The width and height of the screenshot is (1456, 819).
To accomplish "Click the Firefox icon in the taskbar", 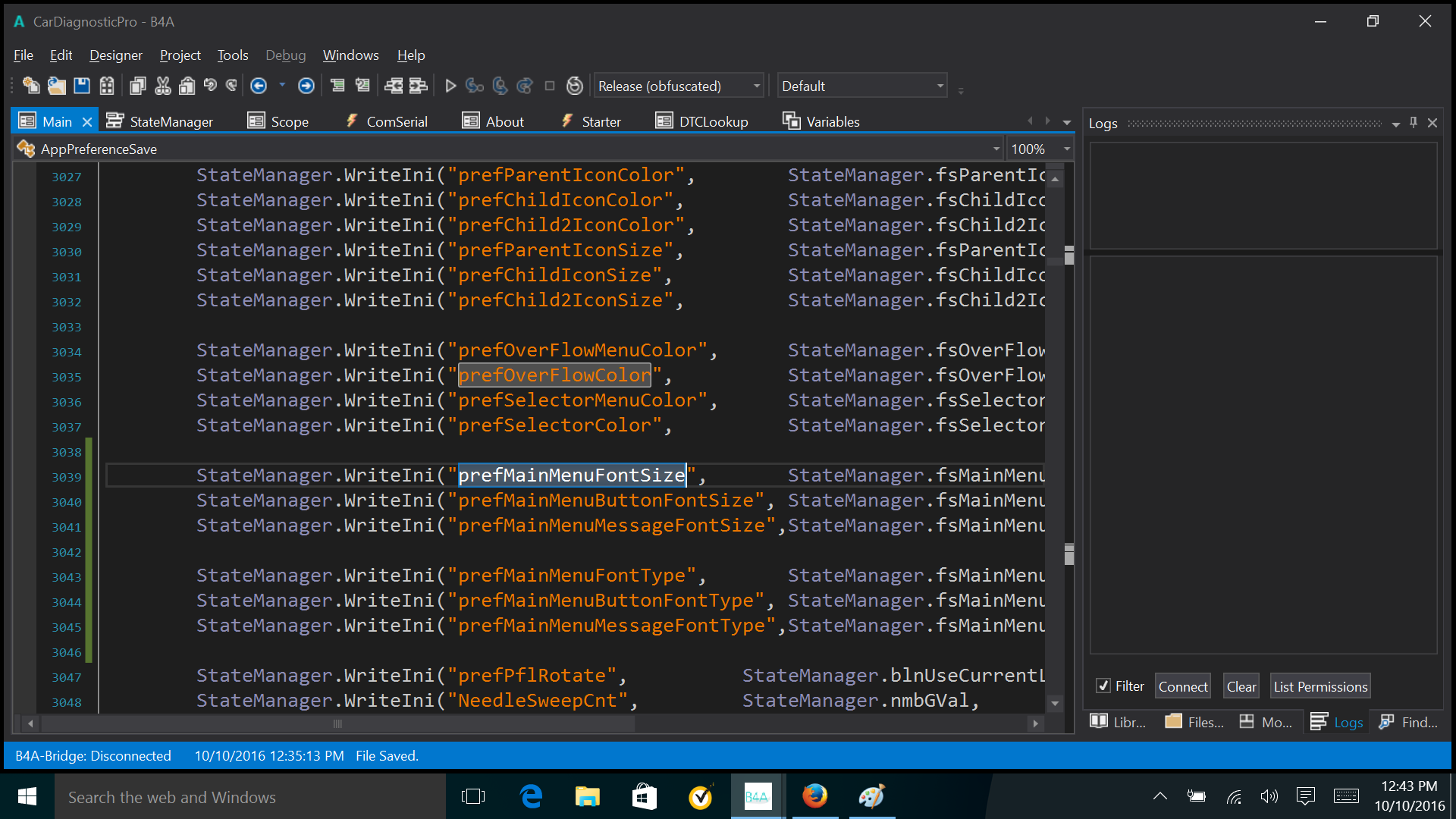I will point(815,796).
